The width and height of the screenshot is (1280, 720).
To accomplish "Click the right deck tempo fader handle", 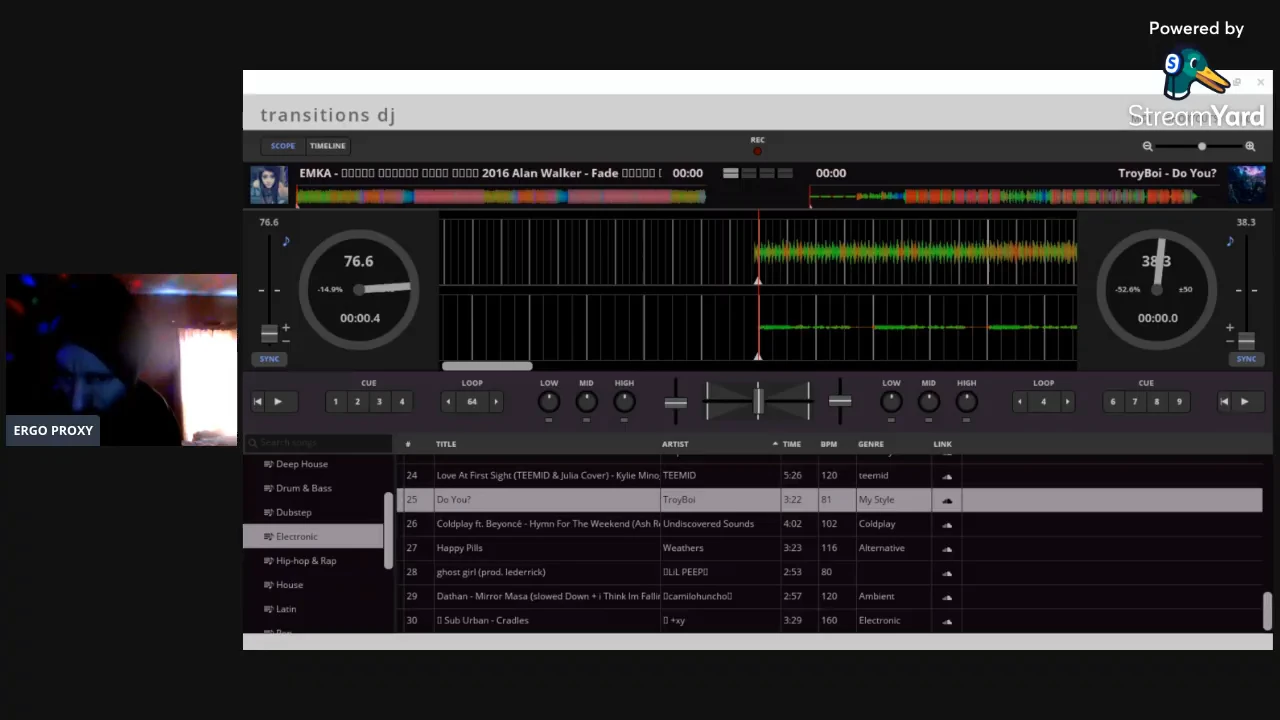I will click(x=1246, y=340).
